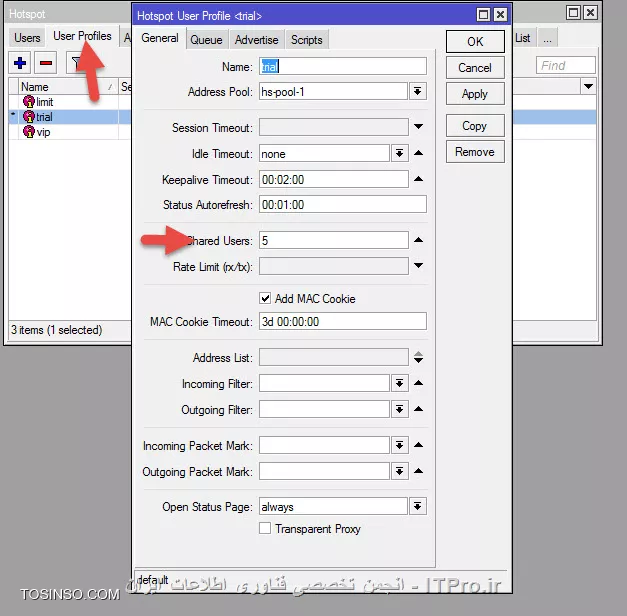Open Outgoing Packet Mark dropdown
The width and height of the screenshot is (627, 616).
click(x=399, y=471)
